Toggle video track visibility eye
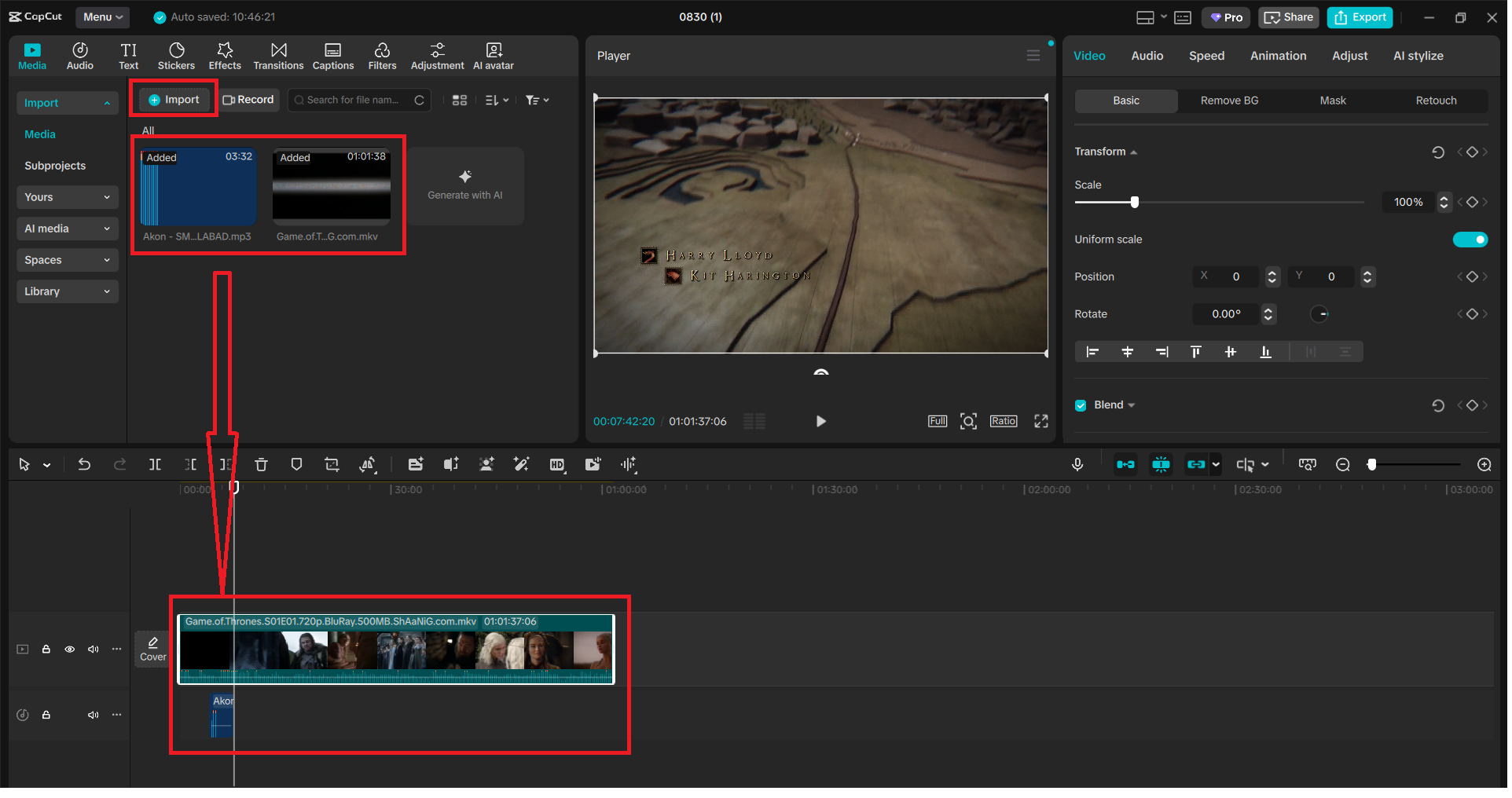The image size is (1512, 798). pyautogui.click(x=70, y=650)
